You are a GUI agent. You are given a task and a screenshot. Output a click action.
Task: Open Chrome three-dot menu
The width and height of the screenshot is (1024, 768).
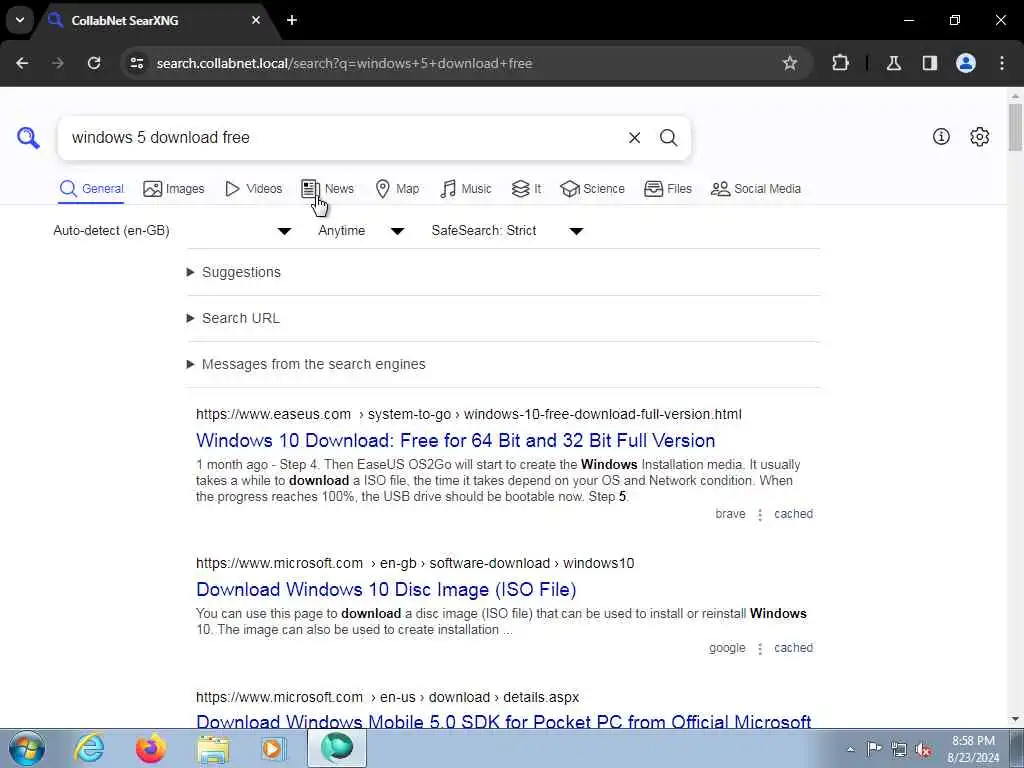[x=1002, y=63]
